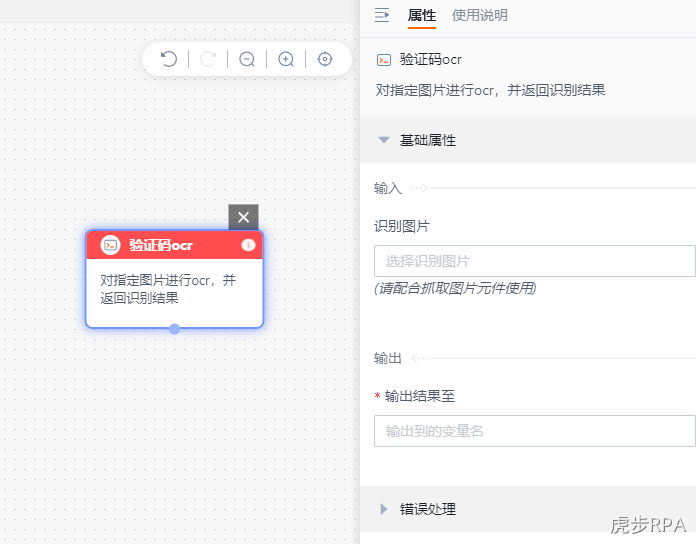Zoom out the canvas with minus magnifier
This screenshot has height=544, width=696.
(247, 59)
